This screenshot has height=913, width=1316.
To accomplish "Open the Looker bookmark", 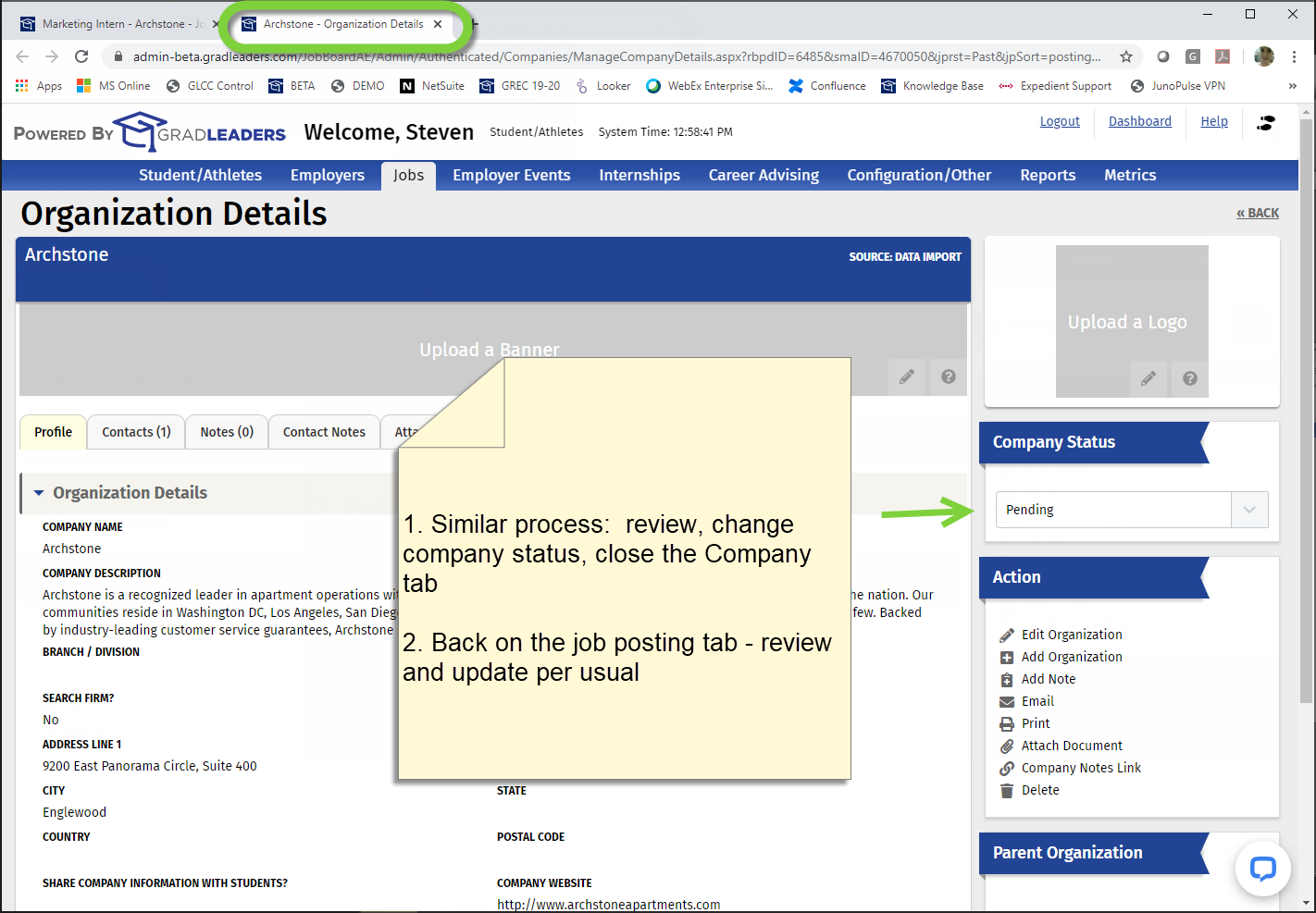I will [x=602, y=86].
